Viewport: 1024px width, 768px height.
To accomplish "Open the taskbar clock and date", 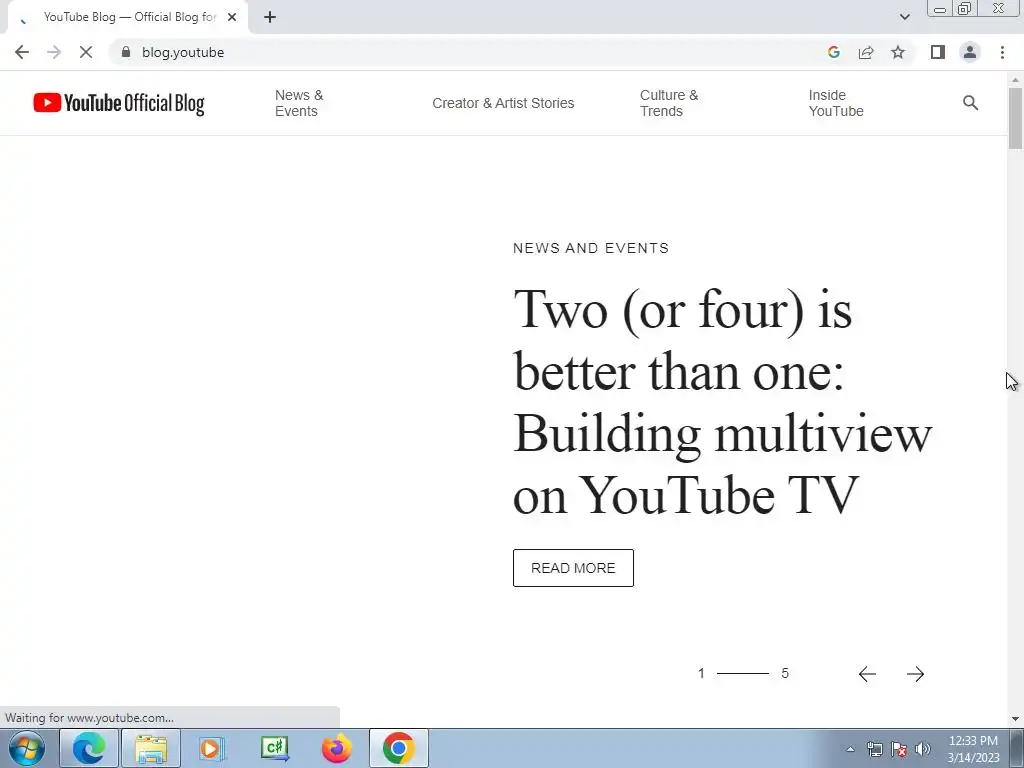I will pyautogui.click(x=973, y=749).
